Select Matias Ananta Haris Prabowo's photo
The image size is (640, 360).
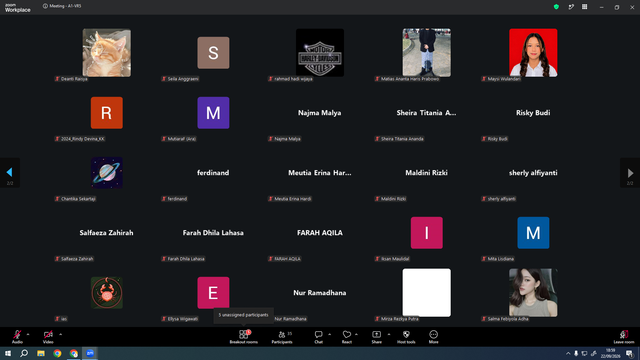point(427,53)
